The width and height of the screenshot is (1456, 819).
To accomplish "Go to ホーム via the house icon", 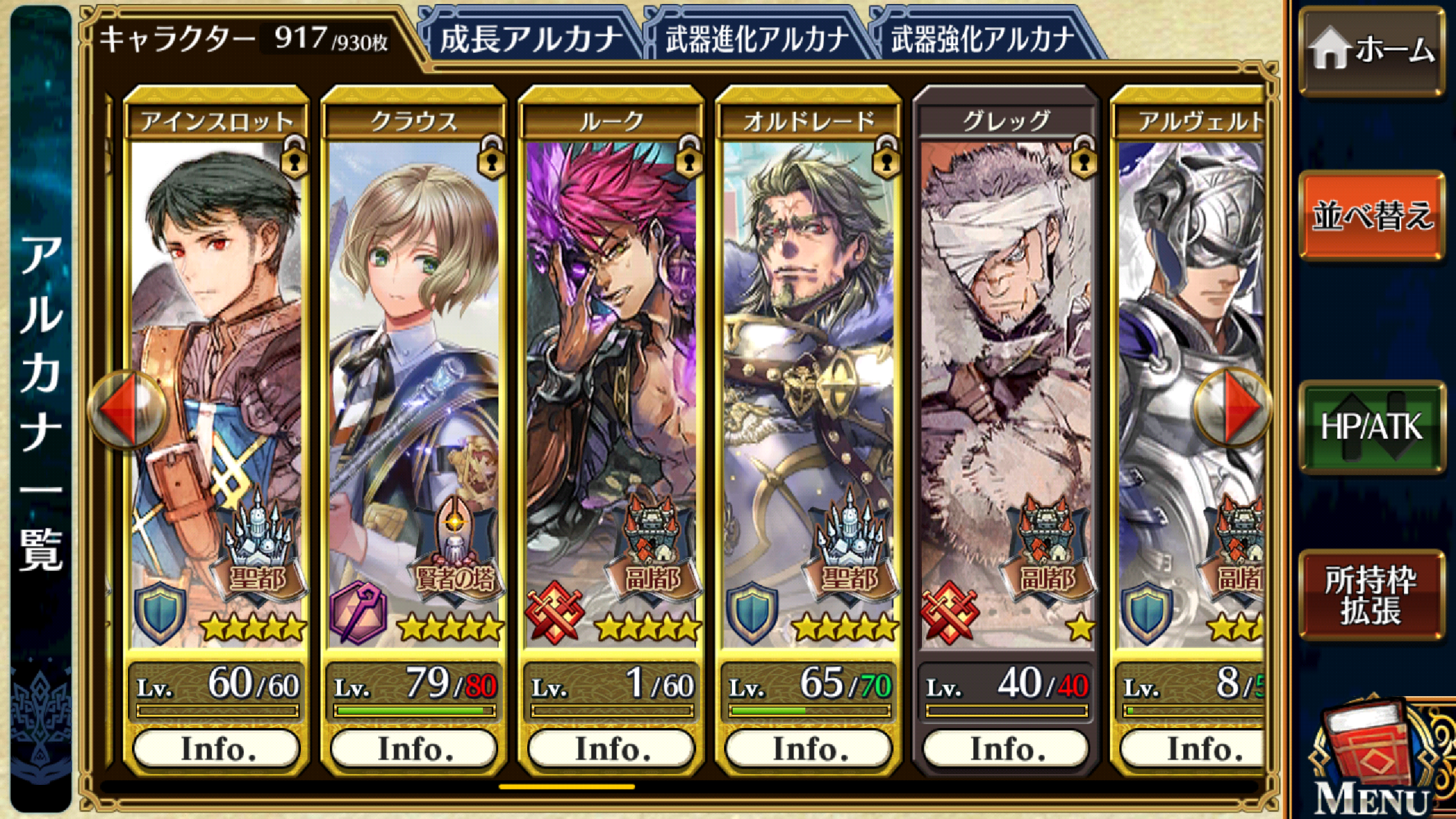I will (x=1372, y=51).
